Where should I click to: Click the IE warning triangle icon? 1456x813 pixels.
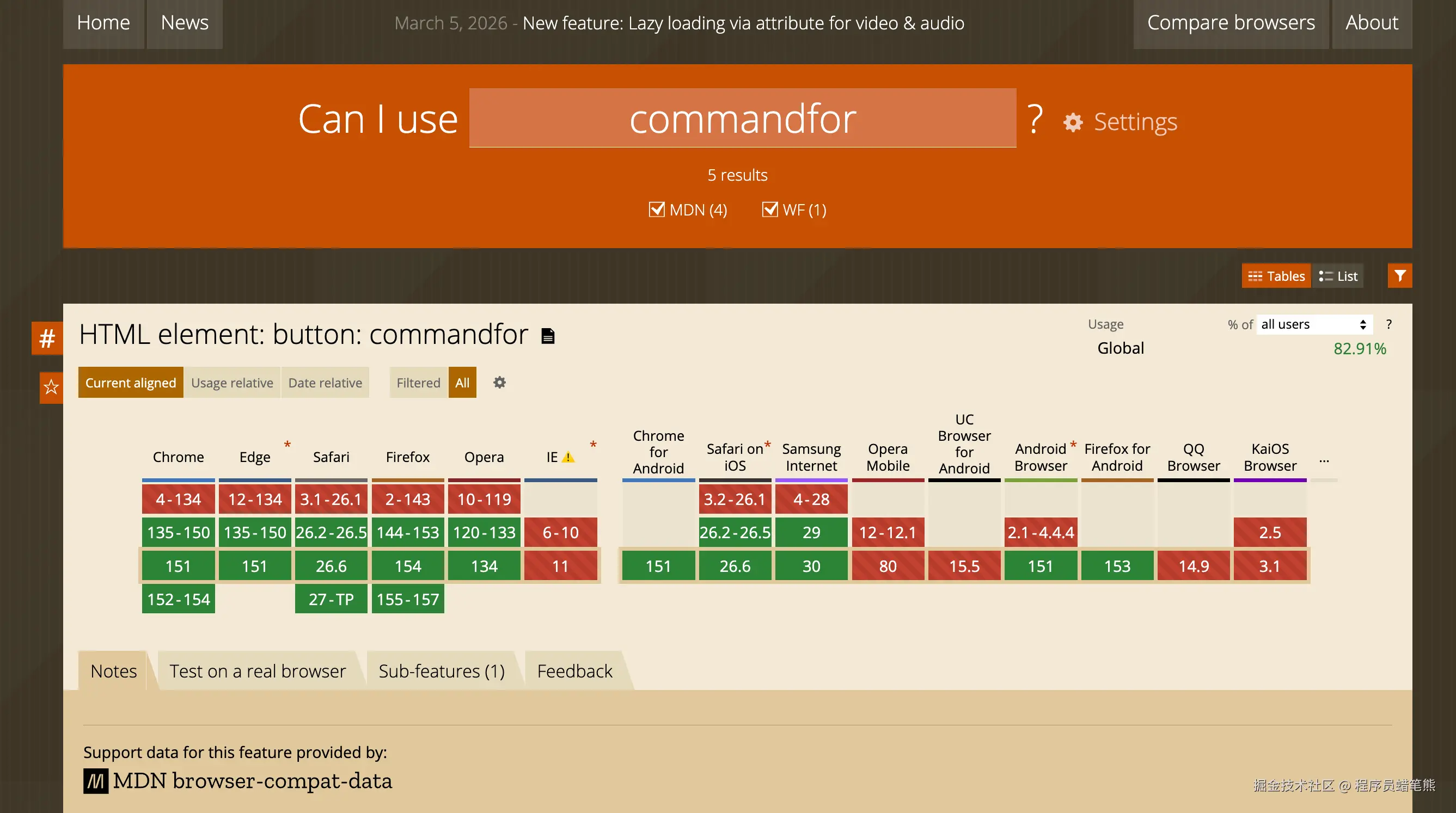[x=568, y=457]
